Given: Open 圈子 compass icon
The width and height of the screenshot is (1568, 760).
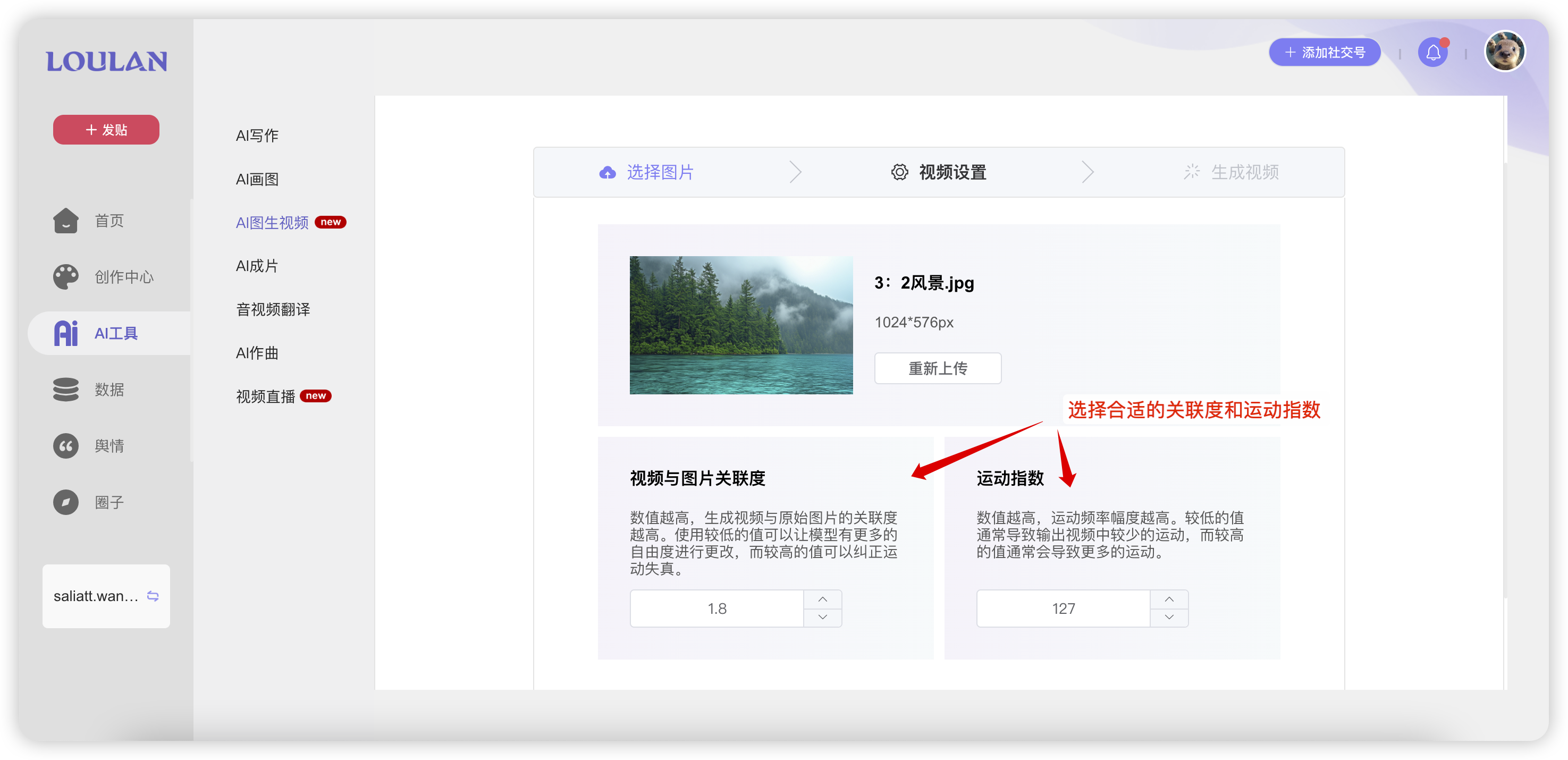Looking at the screenshot, I should tap(66, 502).
